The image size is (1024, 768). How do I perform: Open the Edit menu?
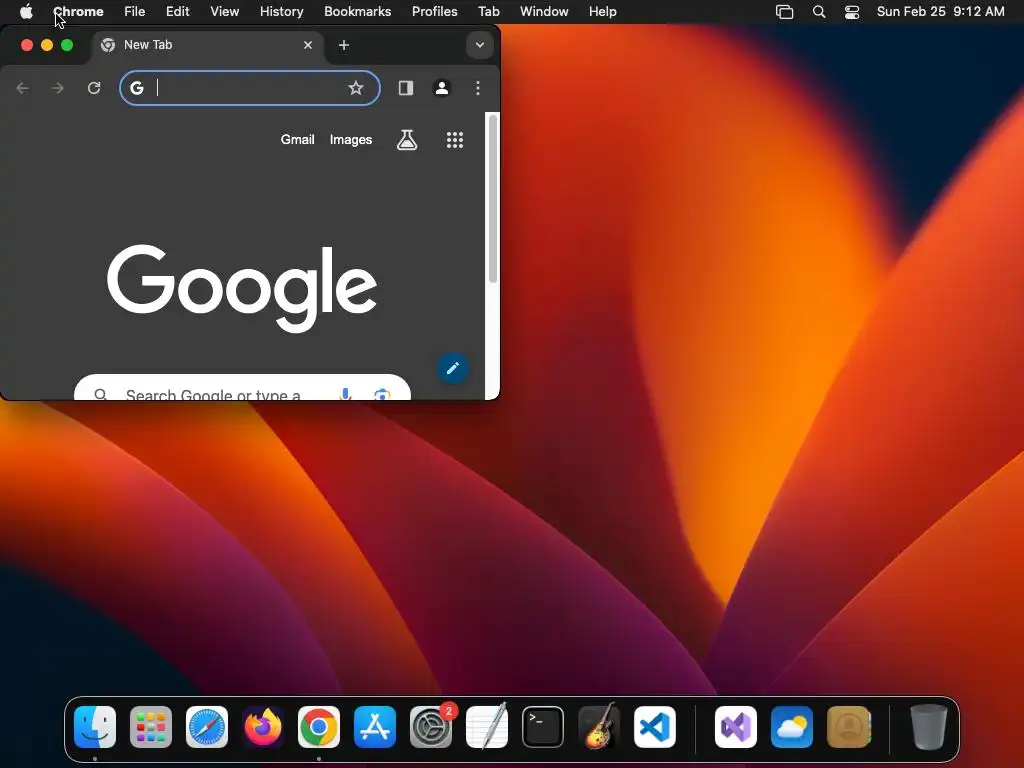[178, 12]
